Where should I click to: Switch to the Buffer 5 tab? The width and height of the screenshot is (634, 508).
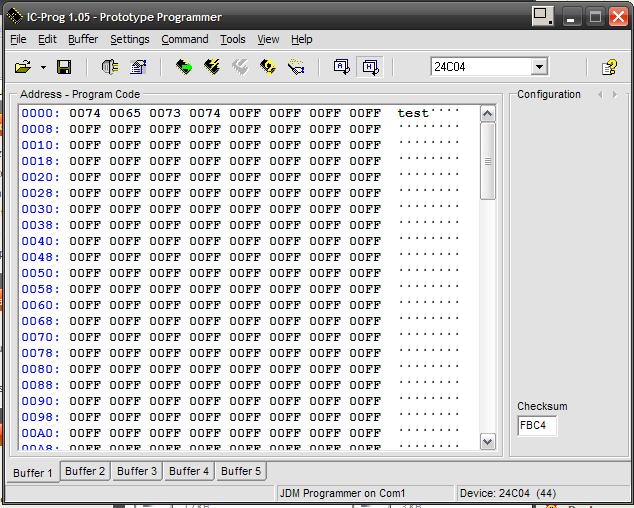[x=241, y=471]
